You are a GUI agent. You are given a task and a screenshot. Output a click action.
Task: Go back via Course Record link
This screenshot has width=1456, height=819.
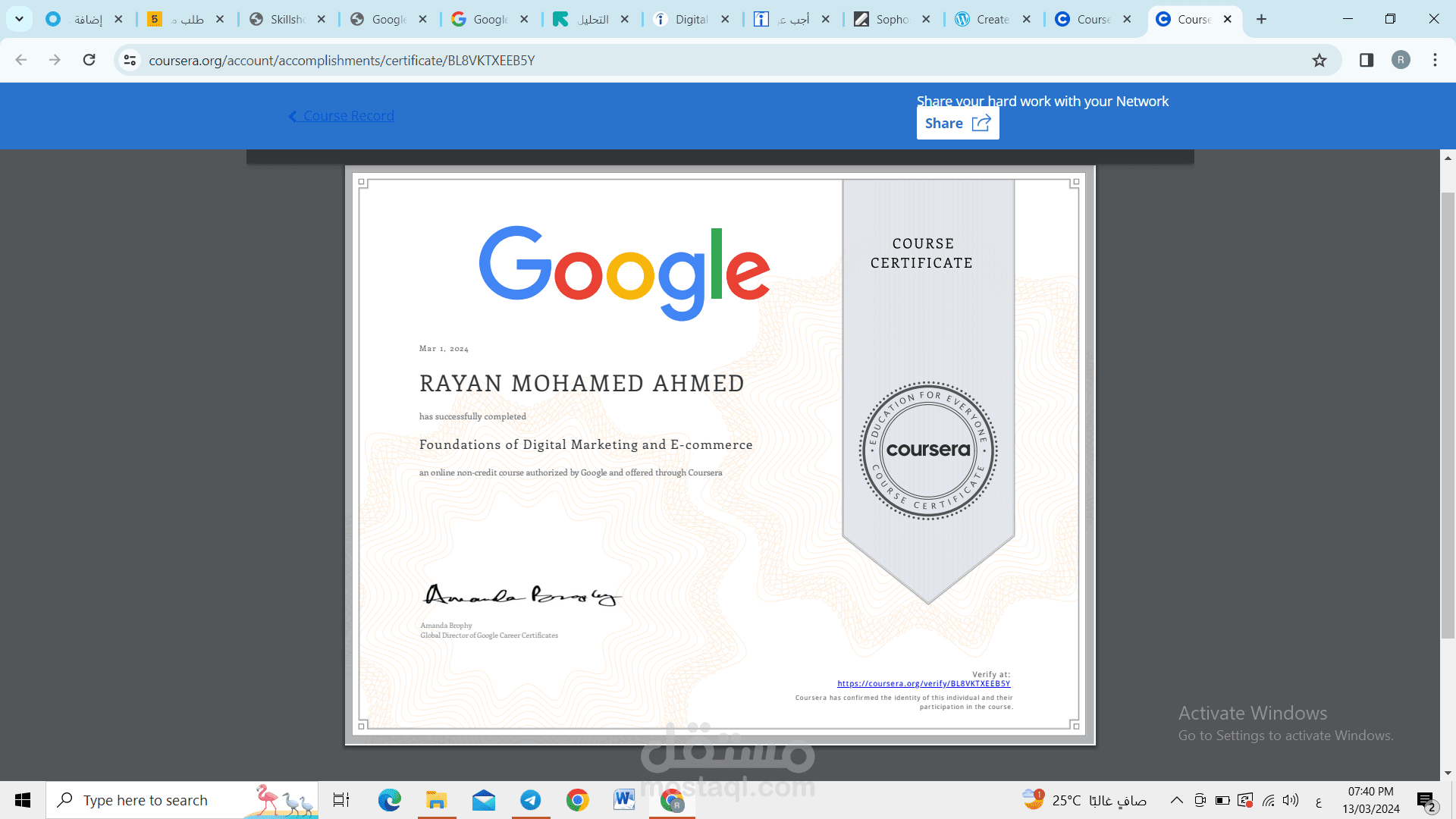(x=341, y=116)
